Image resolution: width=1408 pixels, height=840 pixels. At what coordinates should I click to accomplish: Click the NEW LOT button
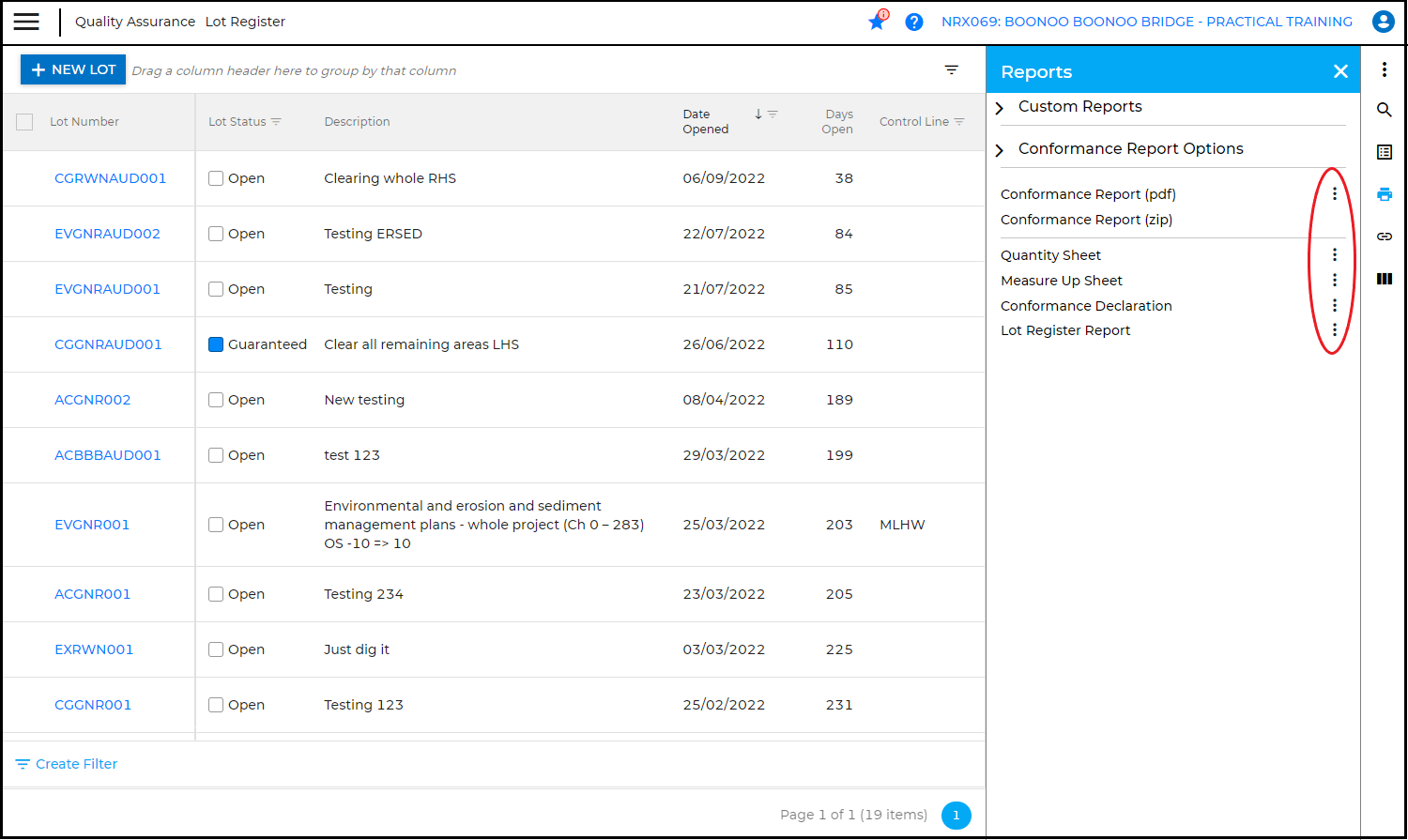coord(73,69)
